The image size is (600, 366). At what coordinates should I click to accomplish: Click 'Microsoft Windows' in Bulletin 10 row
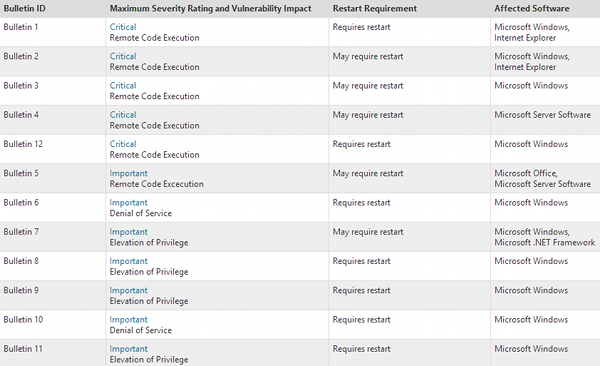tap(531, 320)
